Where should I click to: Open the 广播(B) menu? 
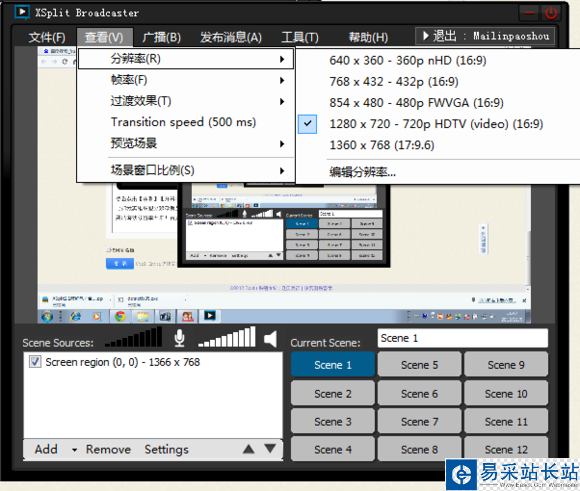162,37
